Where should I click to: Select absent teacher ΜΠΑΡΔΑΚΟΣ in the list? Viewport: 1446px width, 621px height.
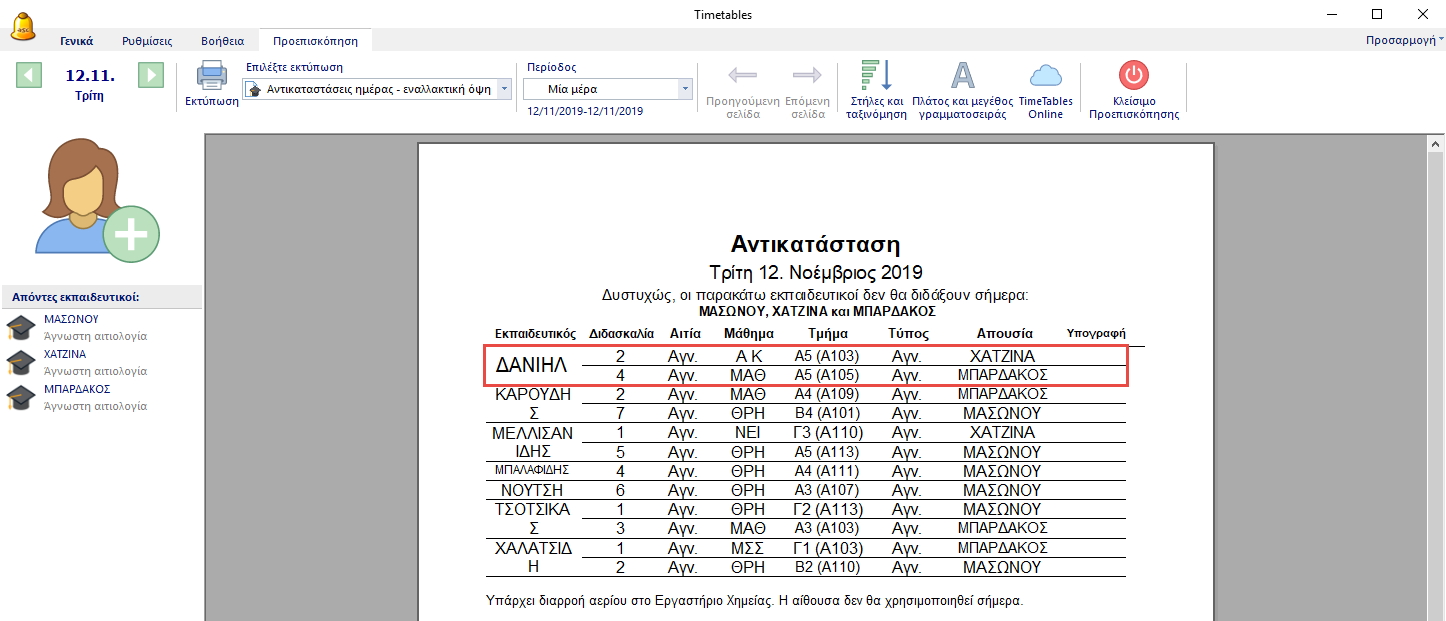[x=76, y=390]
